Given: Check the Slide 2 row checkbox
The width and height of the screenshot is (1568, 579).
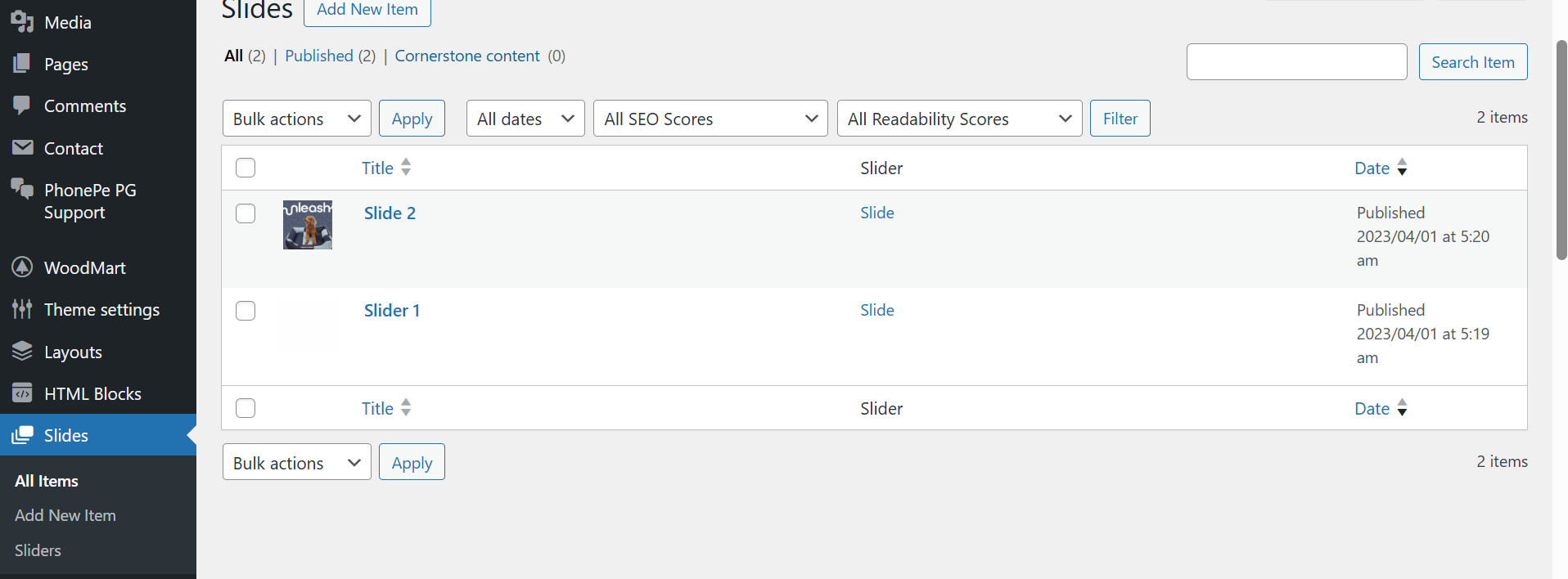Looking at the screenshot, I should coord(246,213).
